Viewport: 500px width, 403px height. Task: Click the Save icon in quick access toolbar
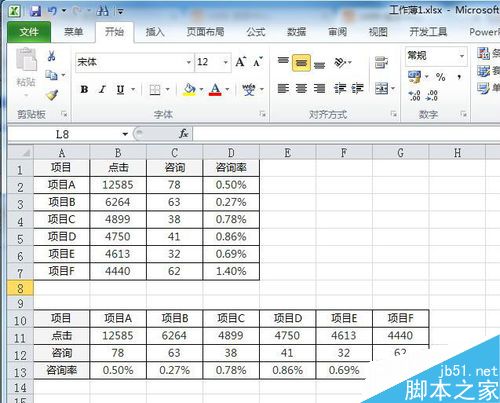[x=35, y=11]
